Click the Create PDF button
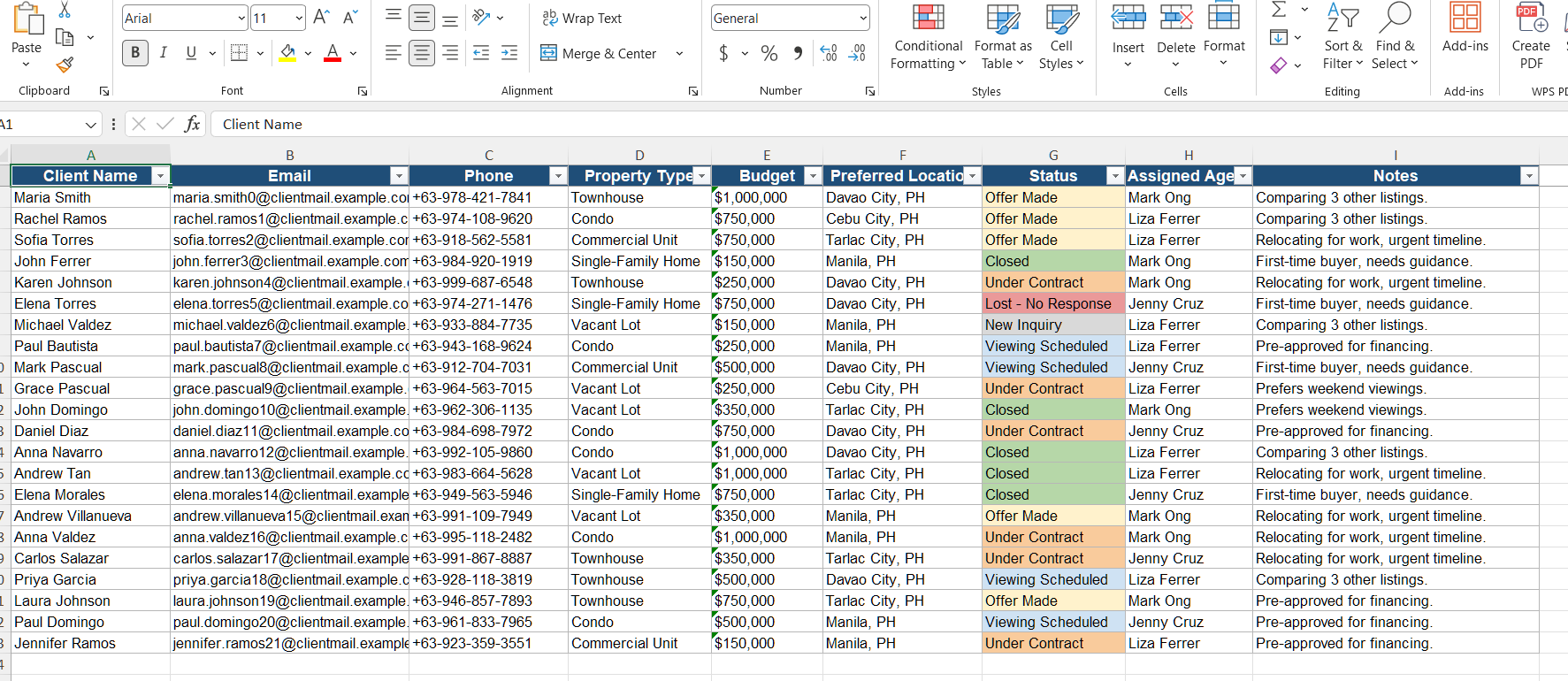This screenshot has height=681, width=1568. tap(1531, 37)
